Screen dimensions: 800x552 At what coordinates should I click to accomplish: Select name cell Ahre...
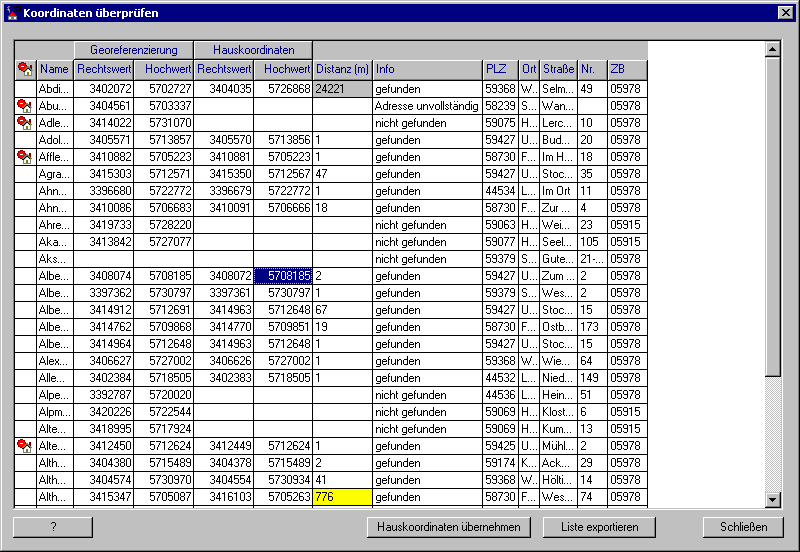55,225
